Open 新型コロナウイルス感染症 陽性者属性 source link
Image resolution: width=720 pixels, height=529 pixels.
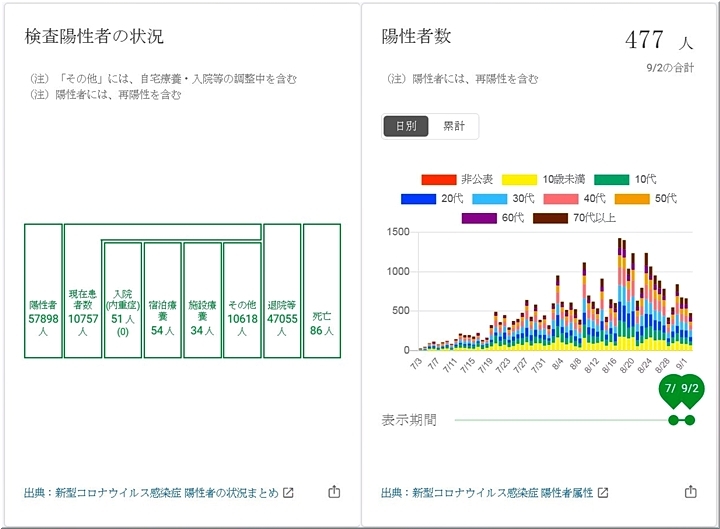[x=488, y=493]
